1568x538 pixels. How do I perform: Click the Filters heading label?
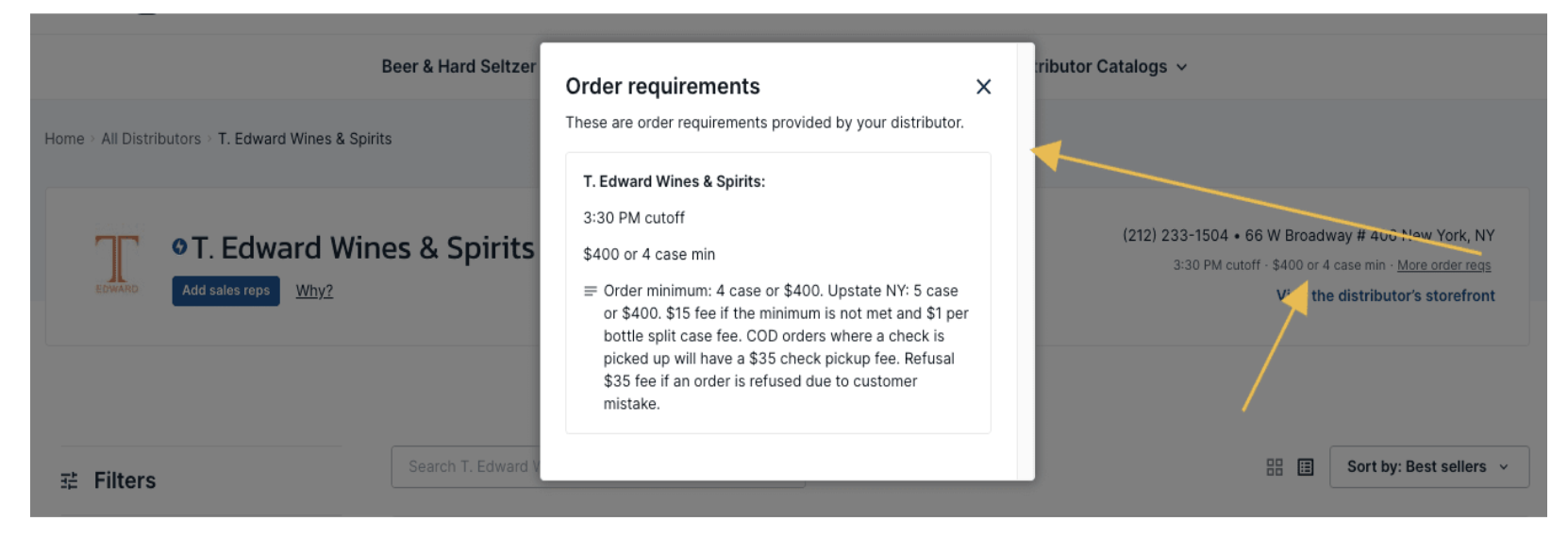pos(125,480)
